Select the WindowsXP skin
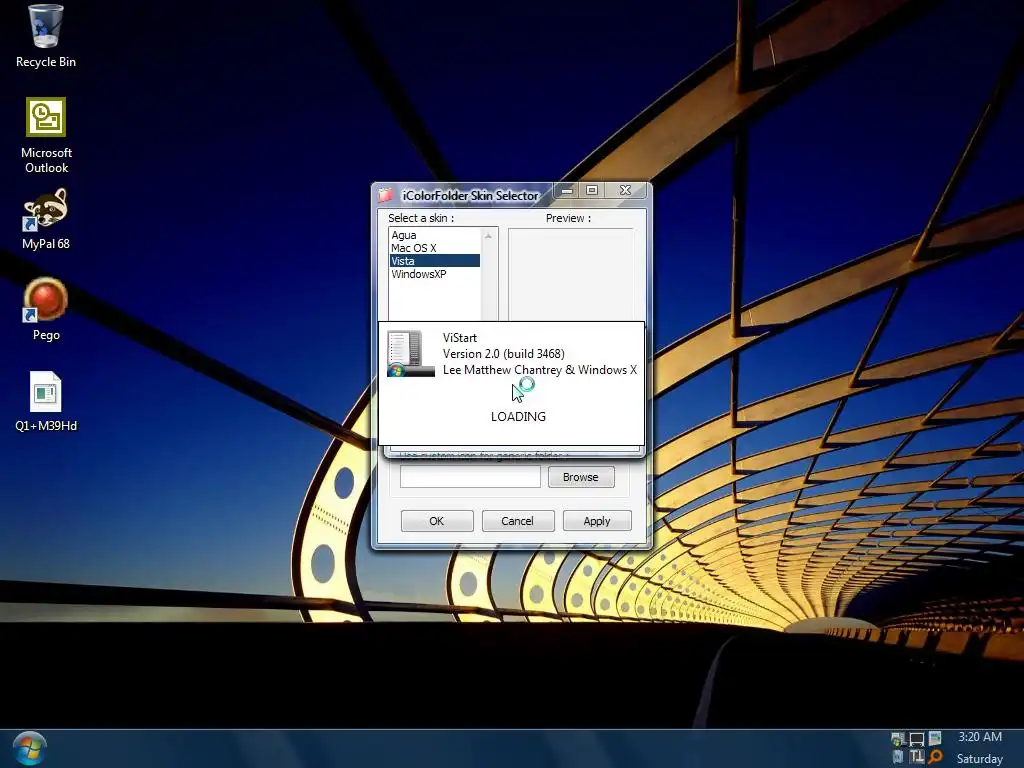 point(434,274)
